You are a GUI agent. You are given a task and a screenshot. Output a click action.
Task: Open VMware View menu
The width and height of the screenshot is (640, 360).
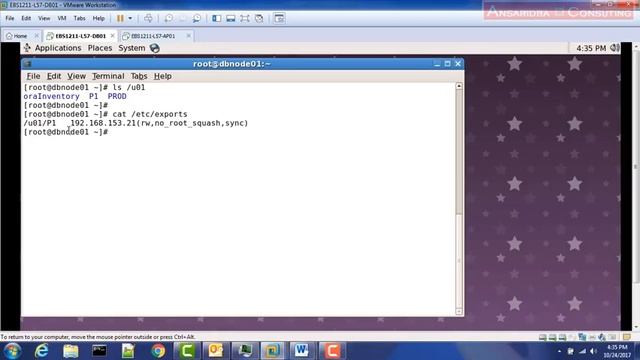44,18
